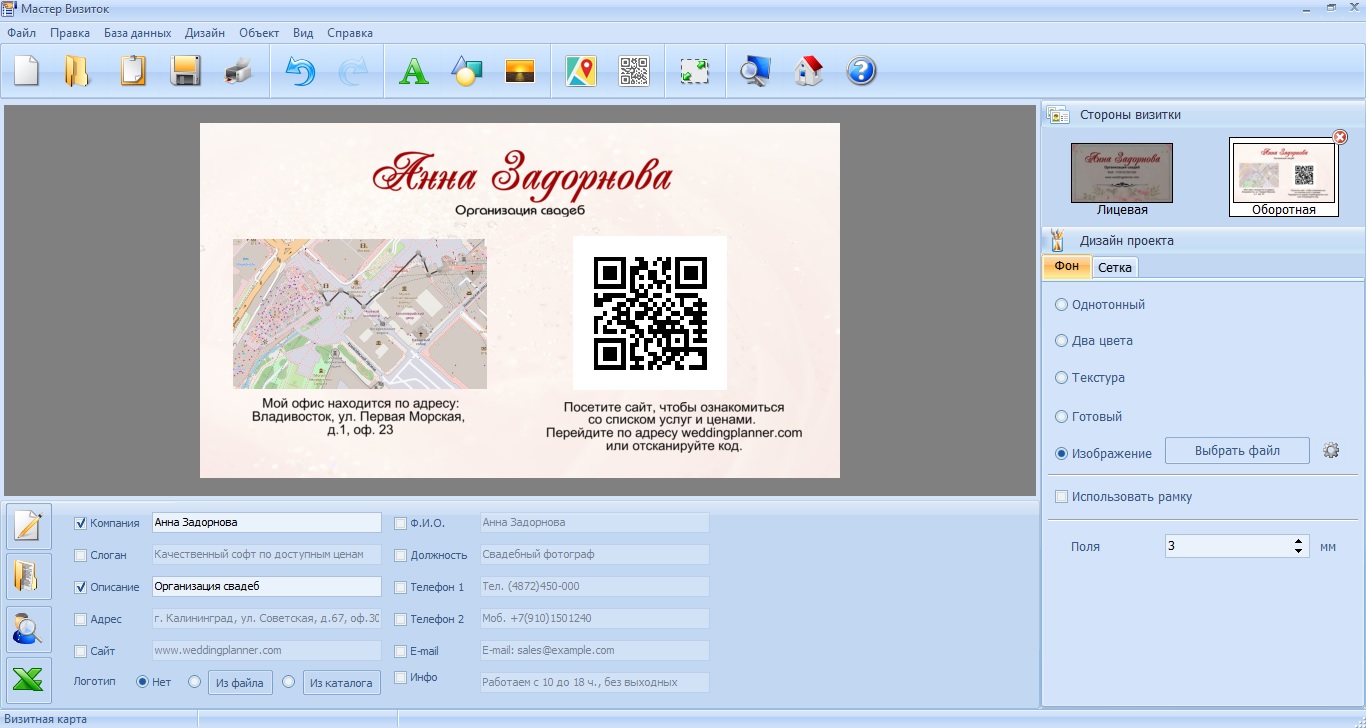Viewport: 1366px width, 728px height.
Task: Click the Выбрать файл button
Action: [x=1237, y=450]
